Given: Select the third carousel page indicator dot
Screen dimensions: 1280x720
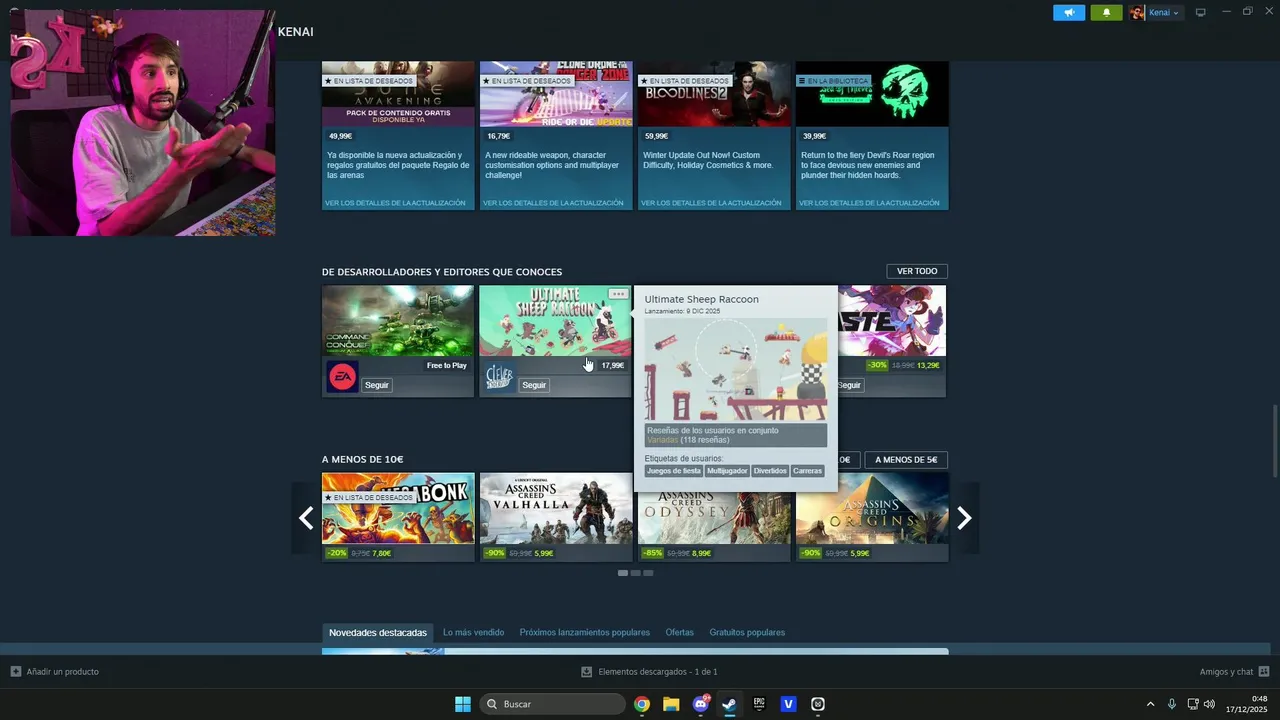Looking at the screenshot, I should [x=648, y=573].
